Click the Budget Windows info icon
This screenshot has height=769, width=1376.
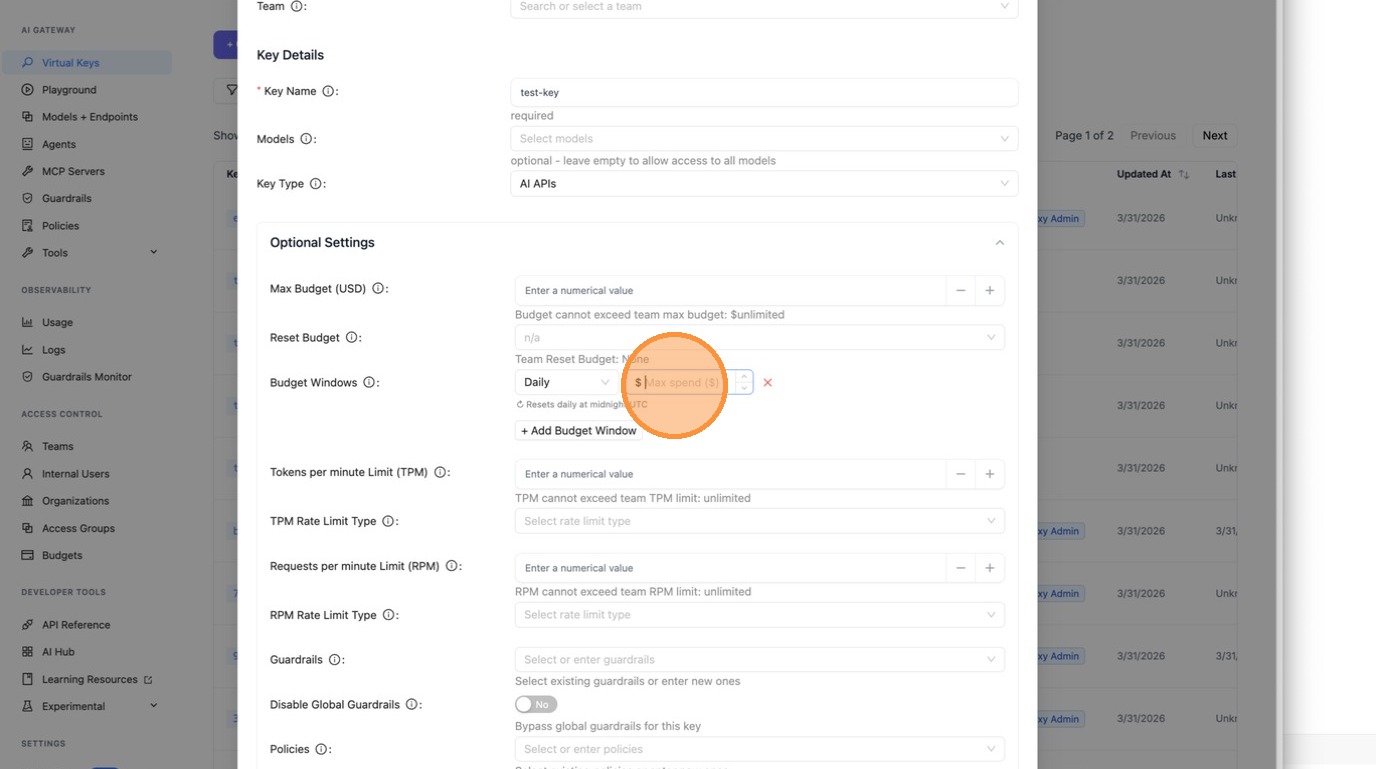pyautogui.click(x=369, y=383)
